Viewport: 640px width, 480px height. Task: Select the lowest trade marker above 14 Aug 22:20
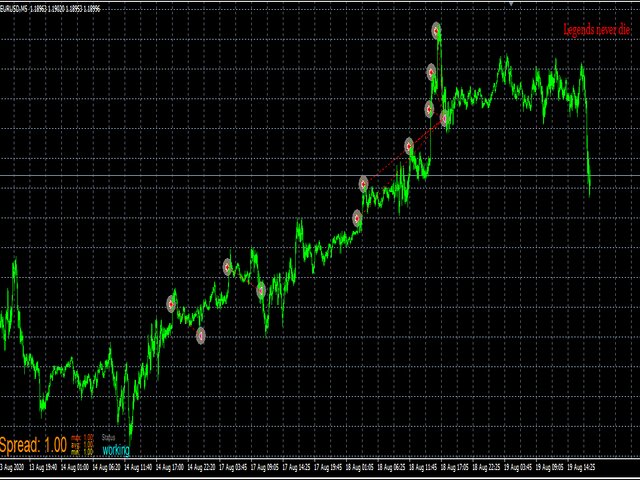point(200,336)
